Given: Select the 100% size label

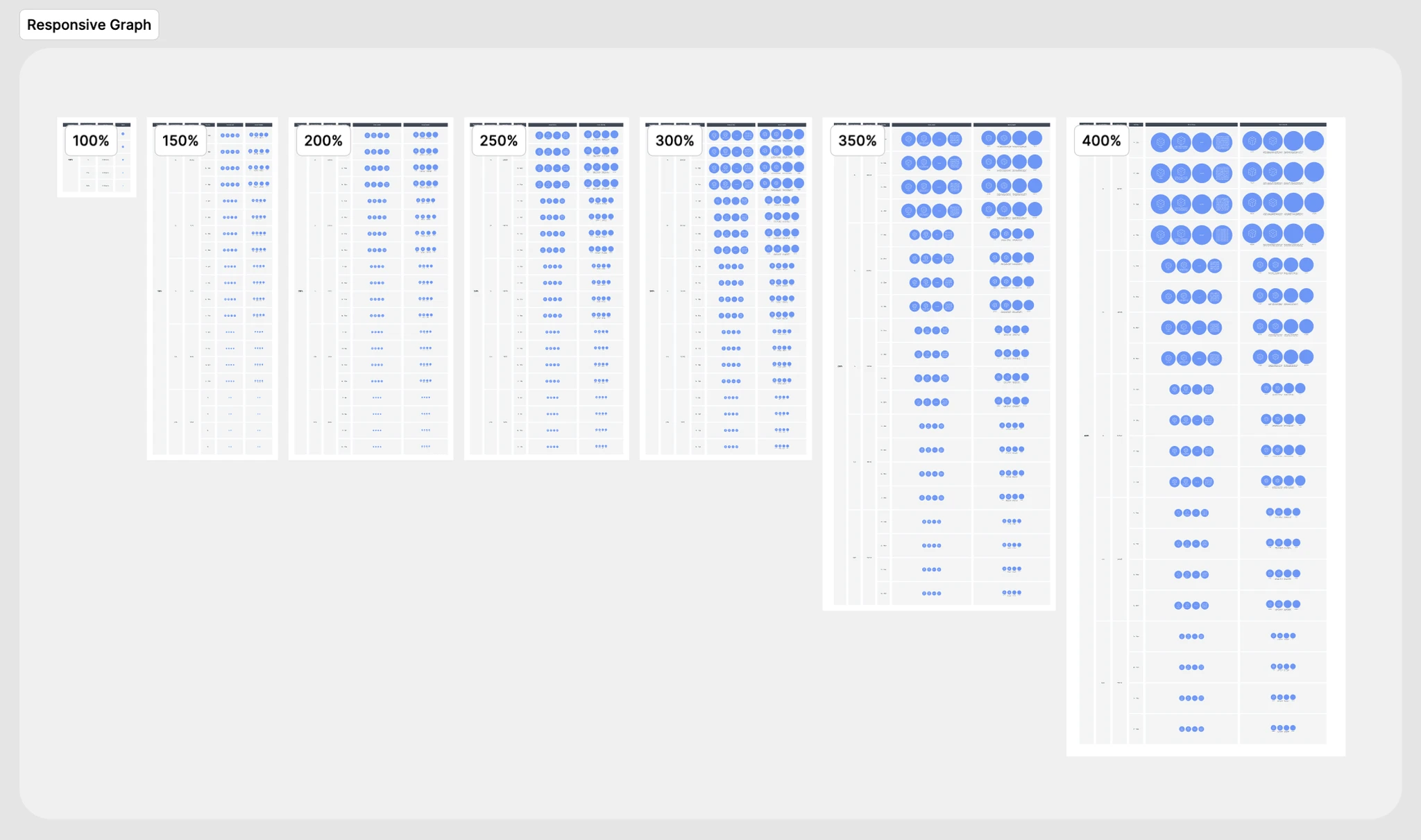Looking at the screenshot, I should [x=91, y=141].
